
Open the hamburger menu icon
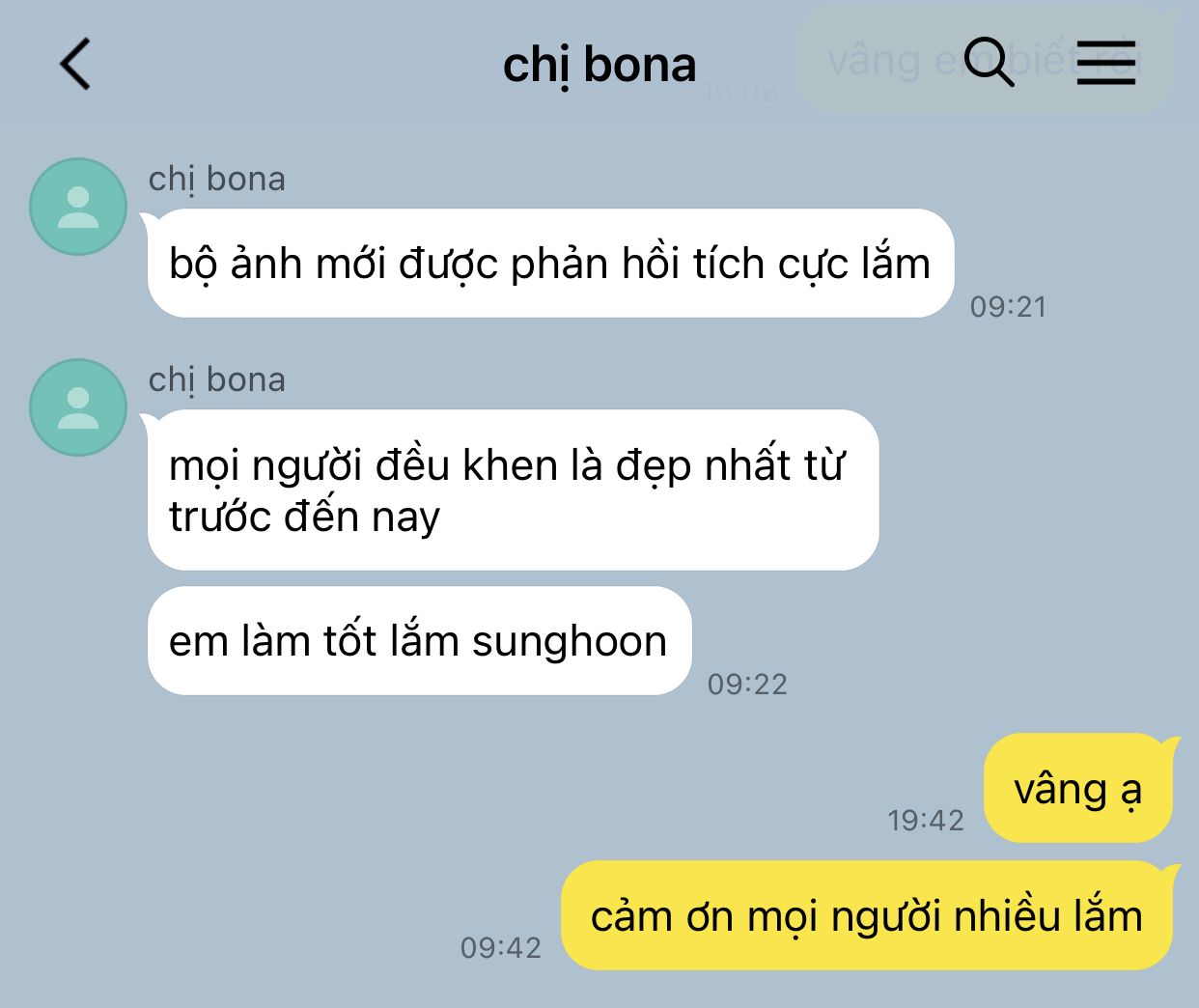click(1106, 63)
